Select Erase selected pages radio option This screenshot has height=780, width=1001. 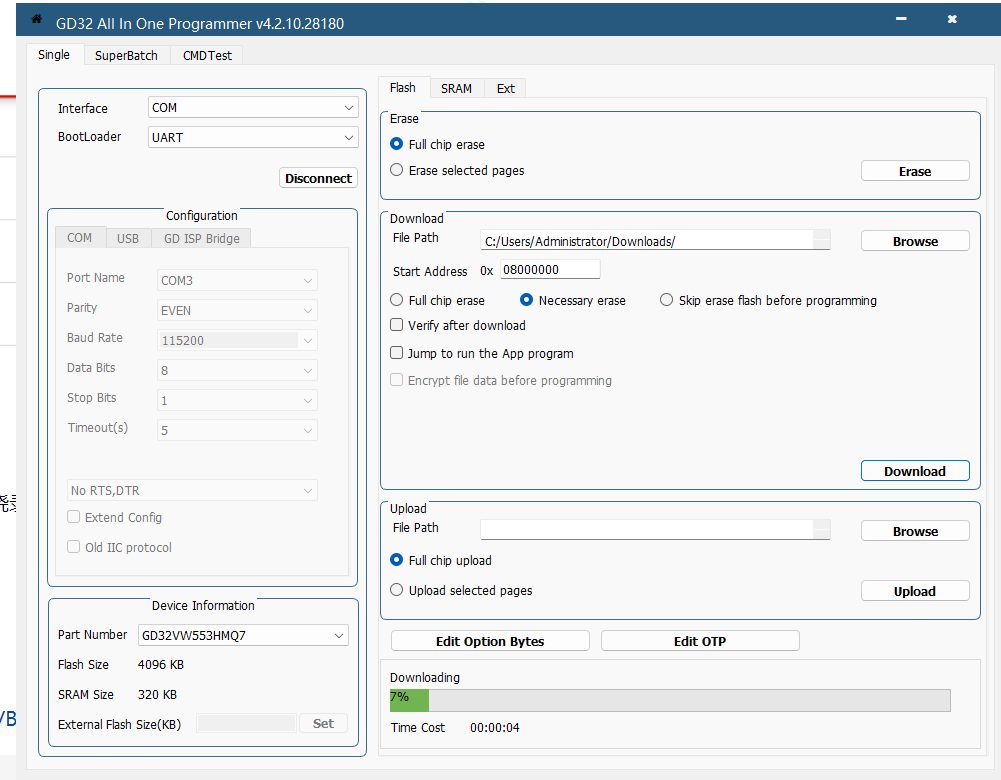[397, 171]
